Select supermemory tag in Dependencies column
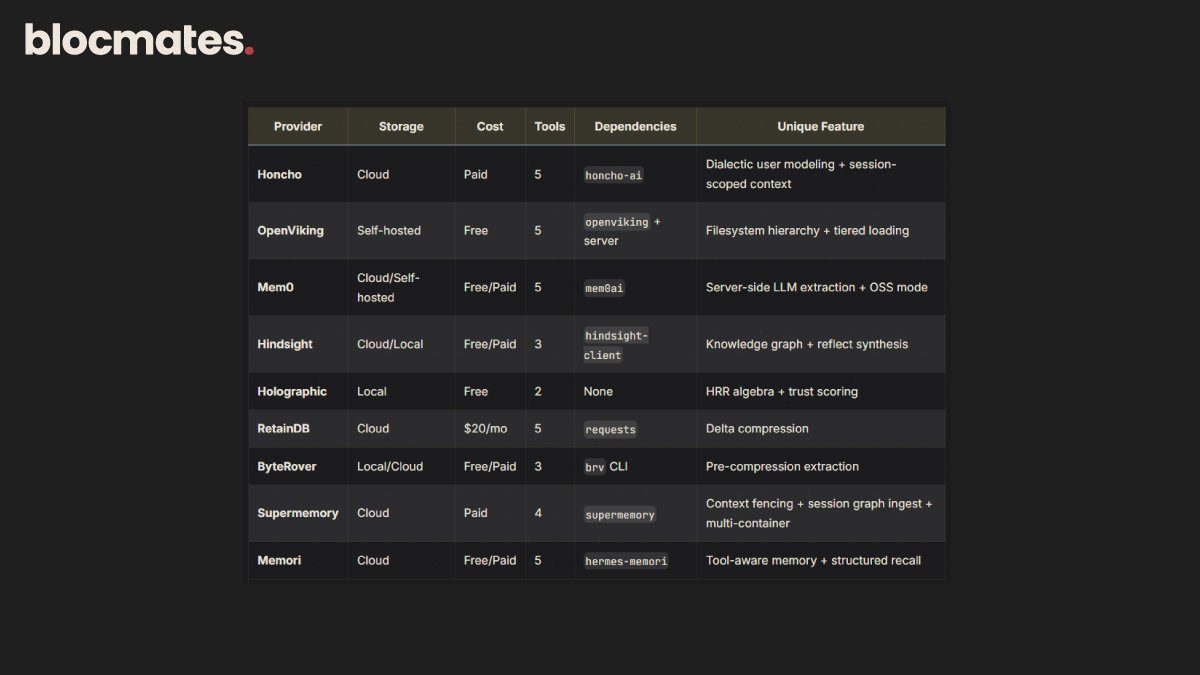The width and height of the screenshot is (1200, 675). click(x=620, y=515)
